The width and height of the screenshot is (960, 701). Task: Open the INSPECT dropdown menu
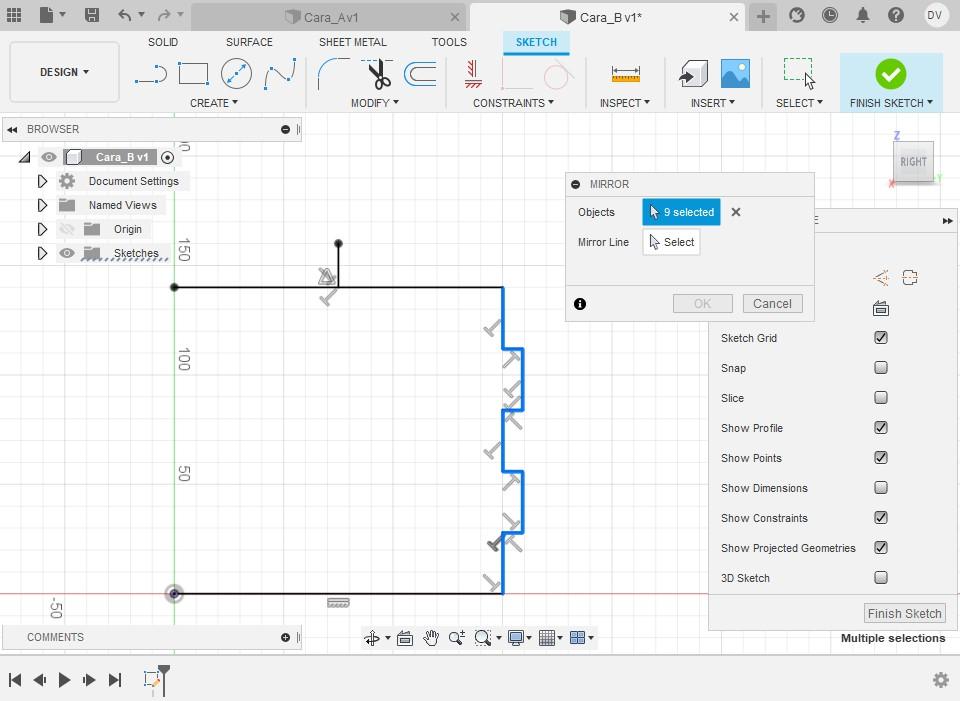[x=624, y=103]
